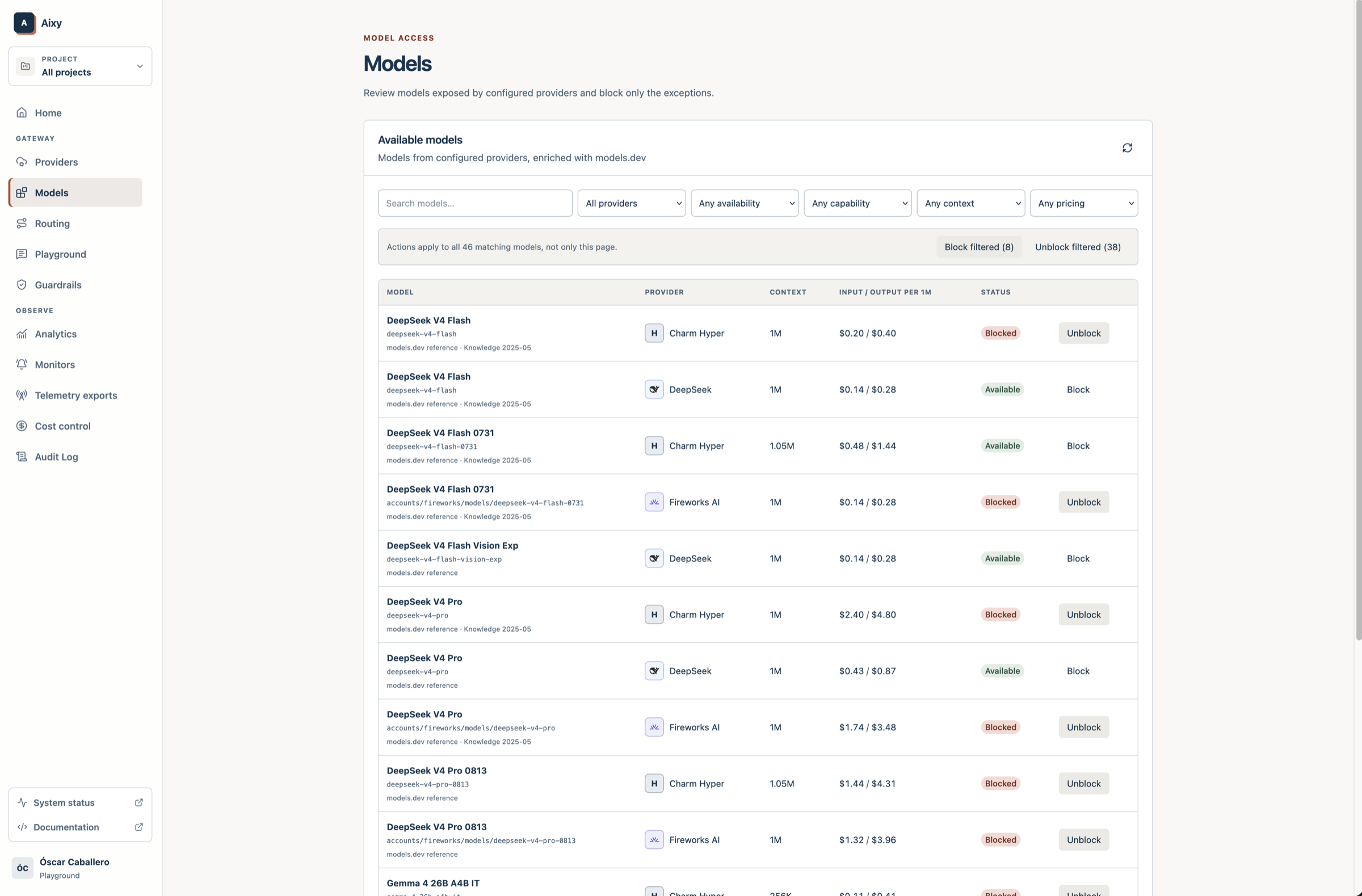The image size is (1362, 896).
Task: Open the All projects selector
Action: [x=80, y=66]
